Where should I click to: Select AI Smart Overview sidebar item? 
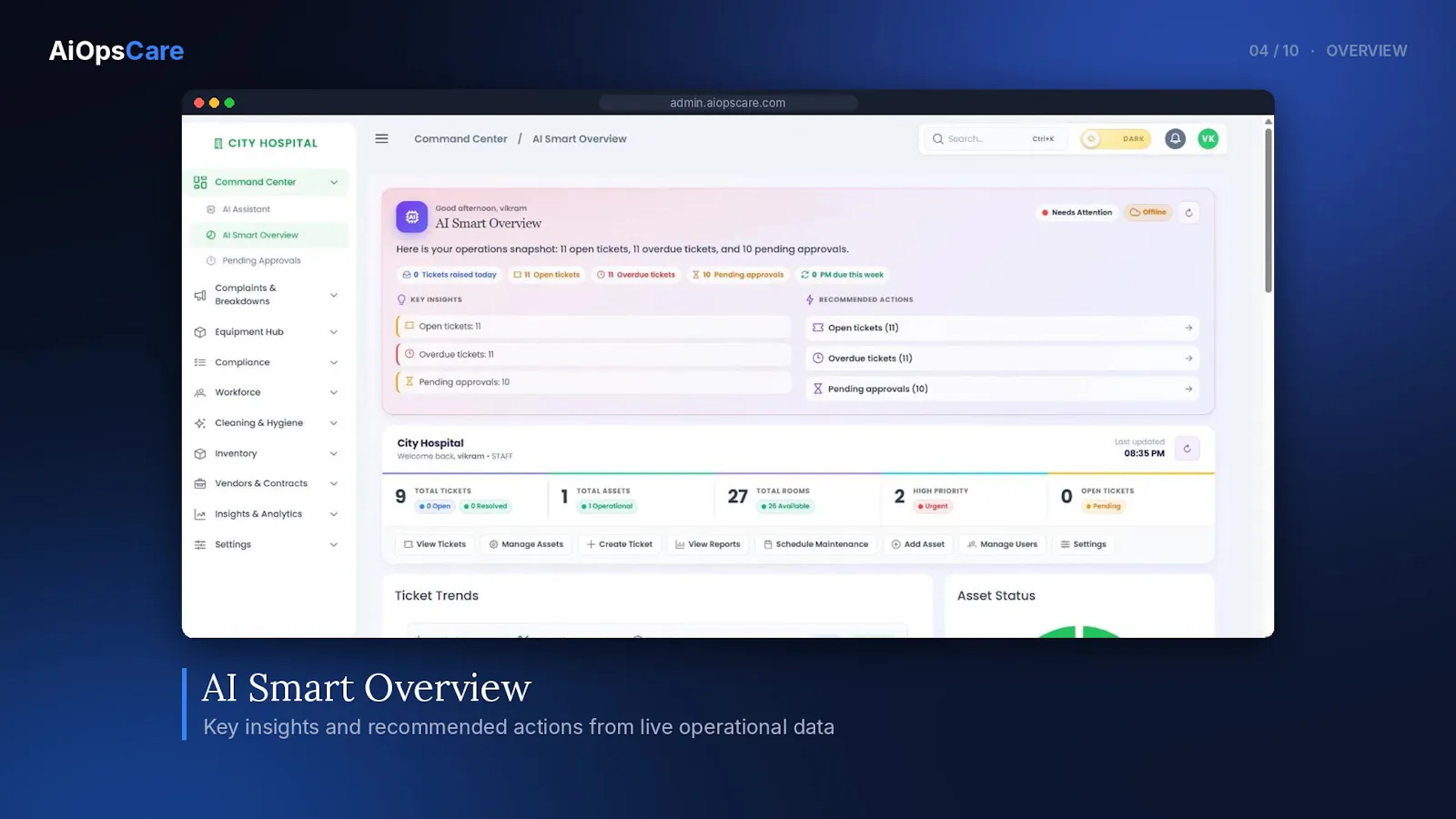pos(268,235)
